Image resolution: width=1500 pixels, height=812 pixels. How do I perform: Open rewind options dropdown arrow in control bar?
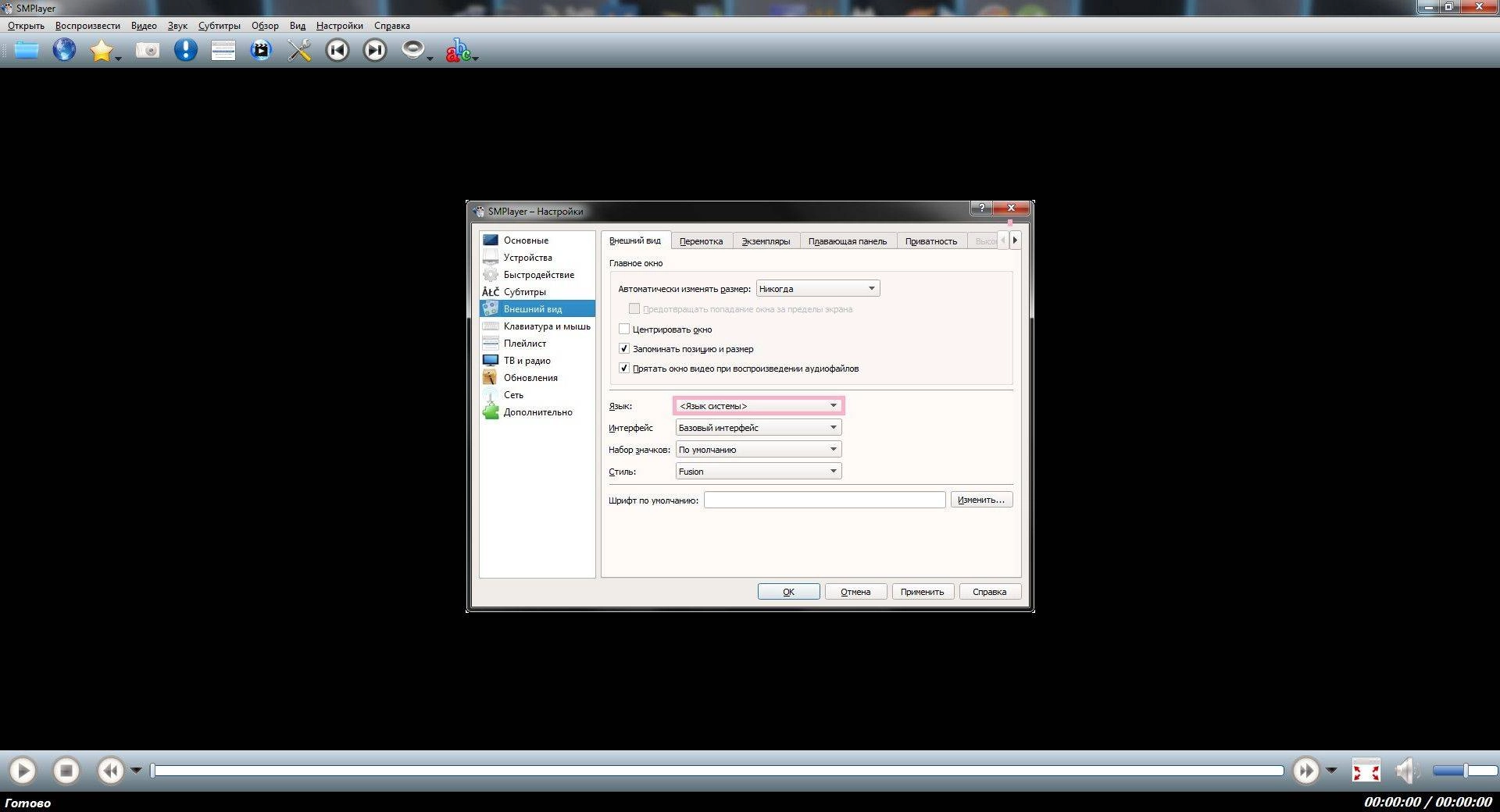[x=136, y=771]
